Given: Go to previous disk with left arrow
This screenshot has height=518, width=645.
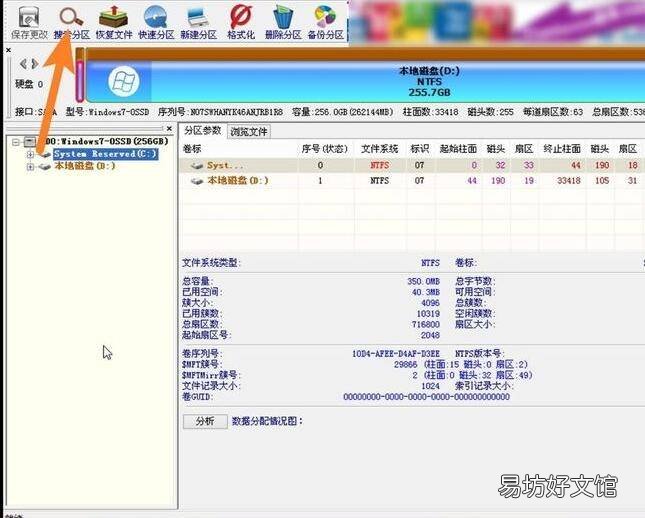Looking at the screenshot, I should [23, 64].
